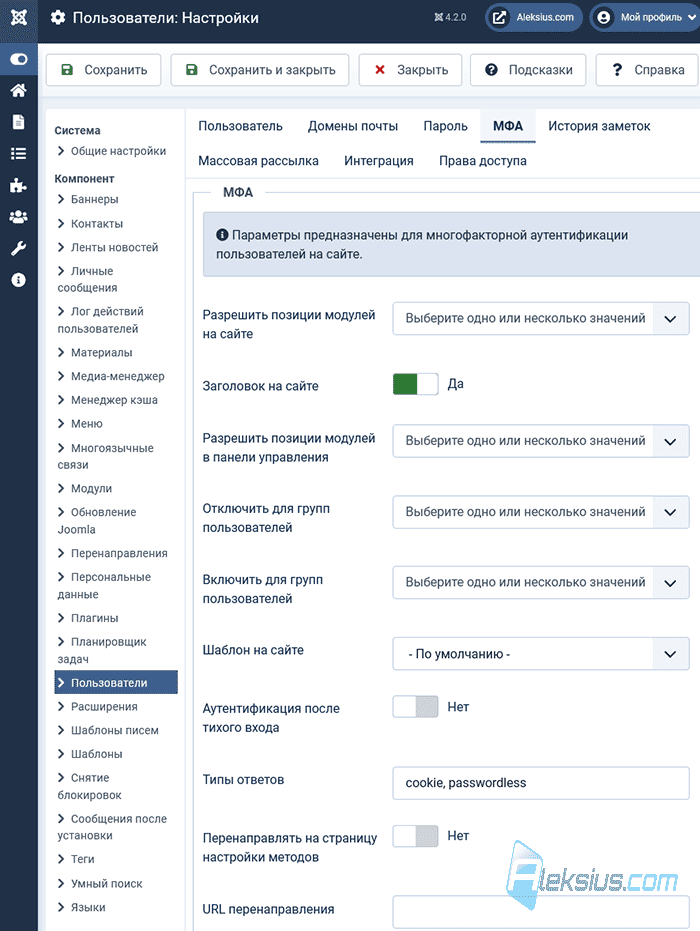Open the Home dashboard icon
Viewport: 700px width, 931px height.
(18, 90)
